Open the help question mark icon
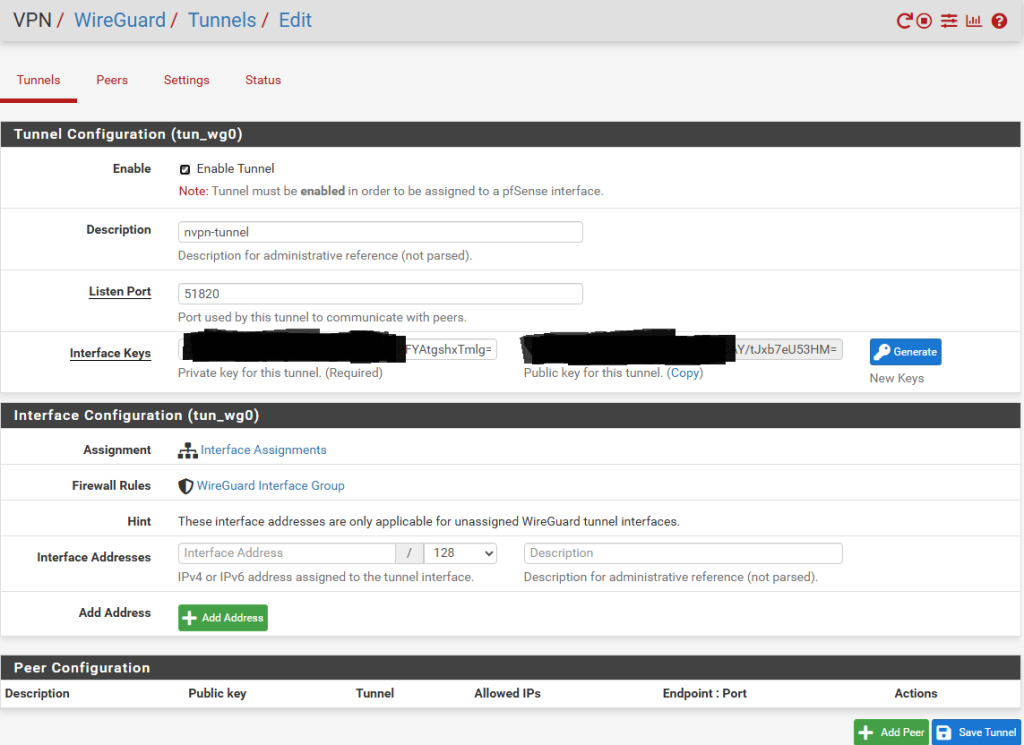 pyautogui.click(x=999, y=21)
